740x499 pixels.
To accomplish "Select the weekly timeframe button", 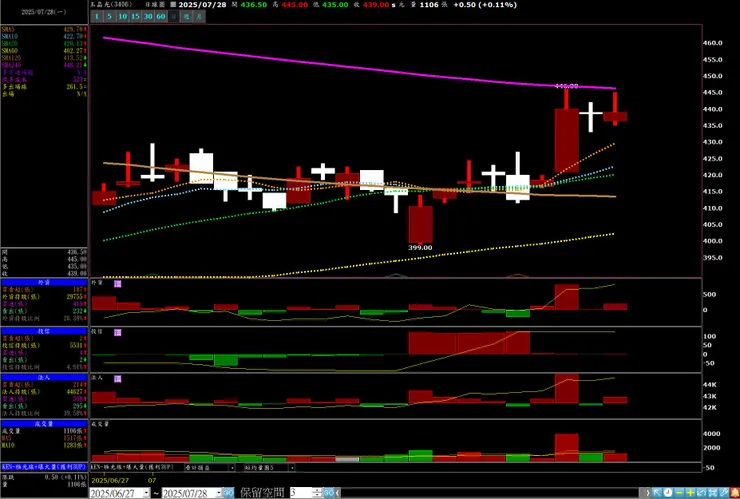I will click(x=186, y=17).
